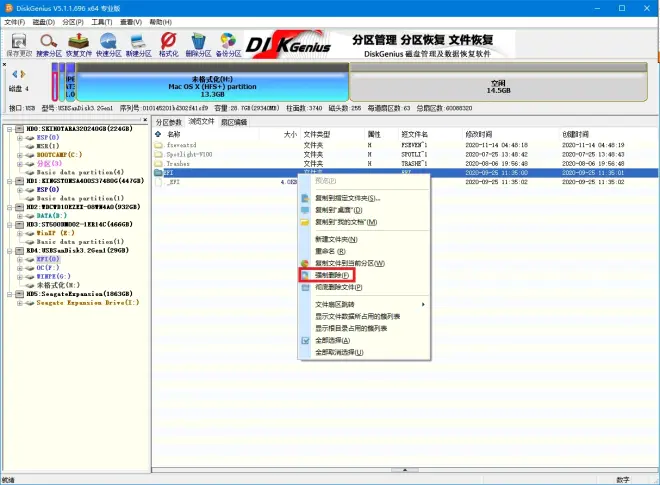Select the 未格式化(H:) tree item
This screenshot has width=660, height=485.
pyautogui.click(x=58, y=285)
